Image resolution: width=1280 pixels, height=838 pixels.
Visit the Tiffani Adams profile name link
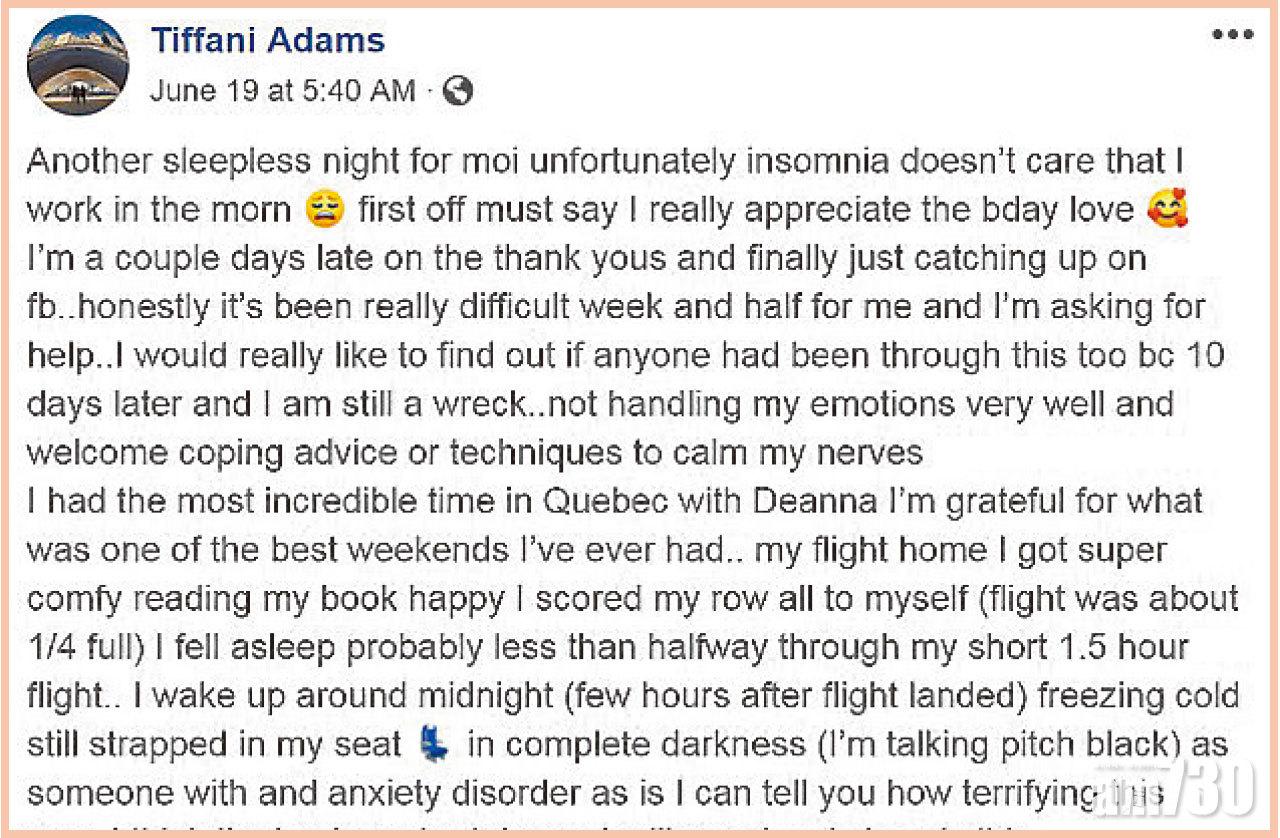pyautogui.click(x=267, y=41)
